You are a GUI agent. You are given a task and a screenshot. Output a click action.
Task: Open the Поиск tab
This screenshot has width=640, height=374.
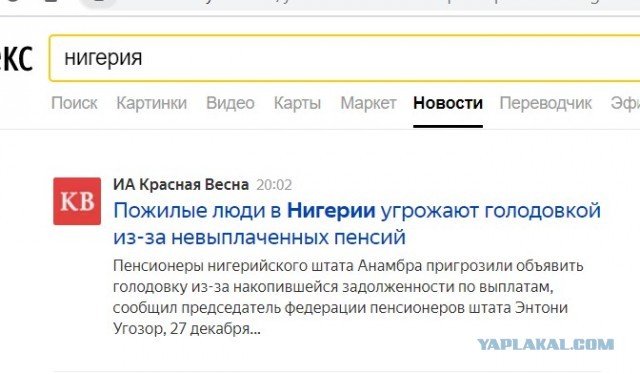coord(74,103)
